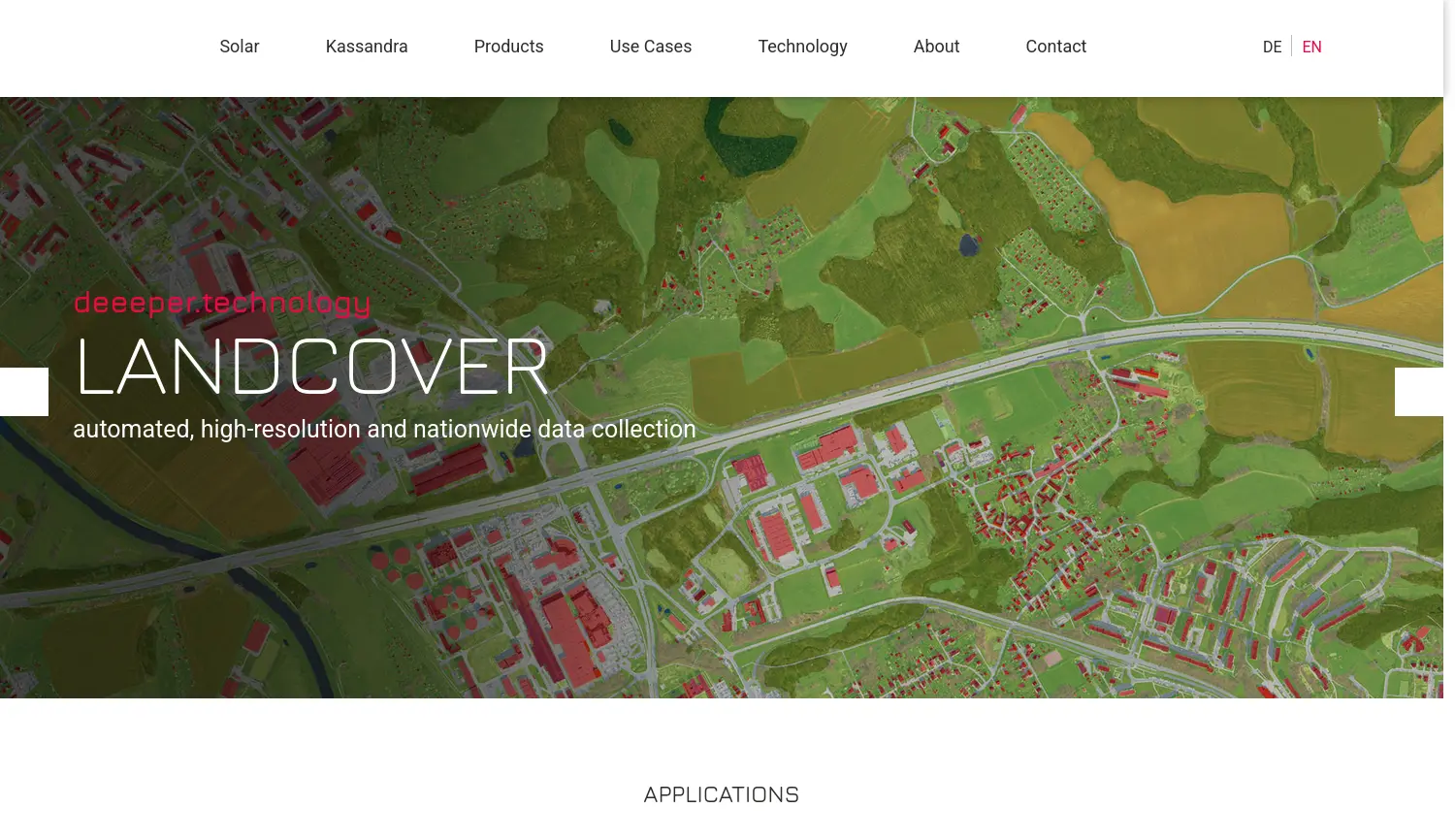1455x840 pixels.
Task: Expand the Use Cases menu
Action: tap(650, 47)
